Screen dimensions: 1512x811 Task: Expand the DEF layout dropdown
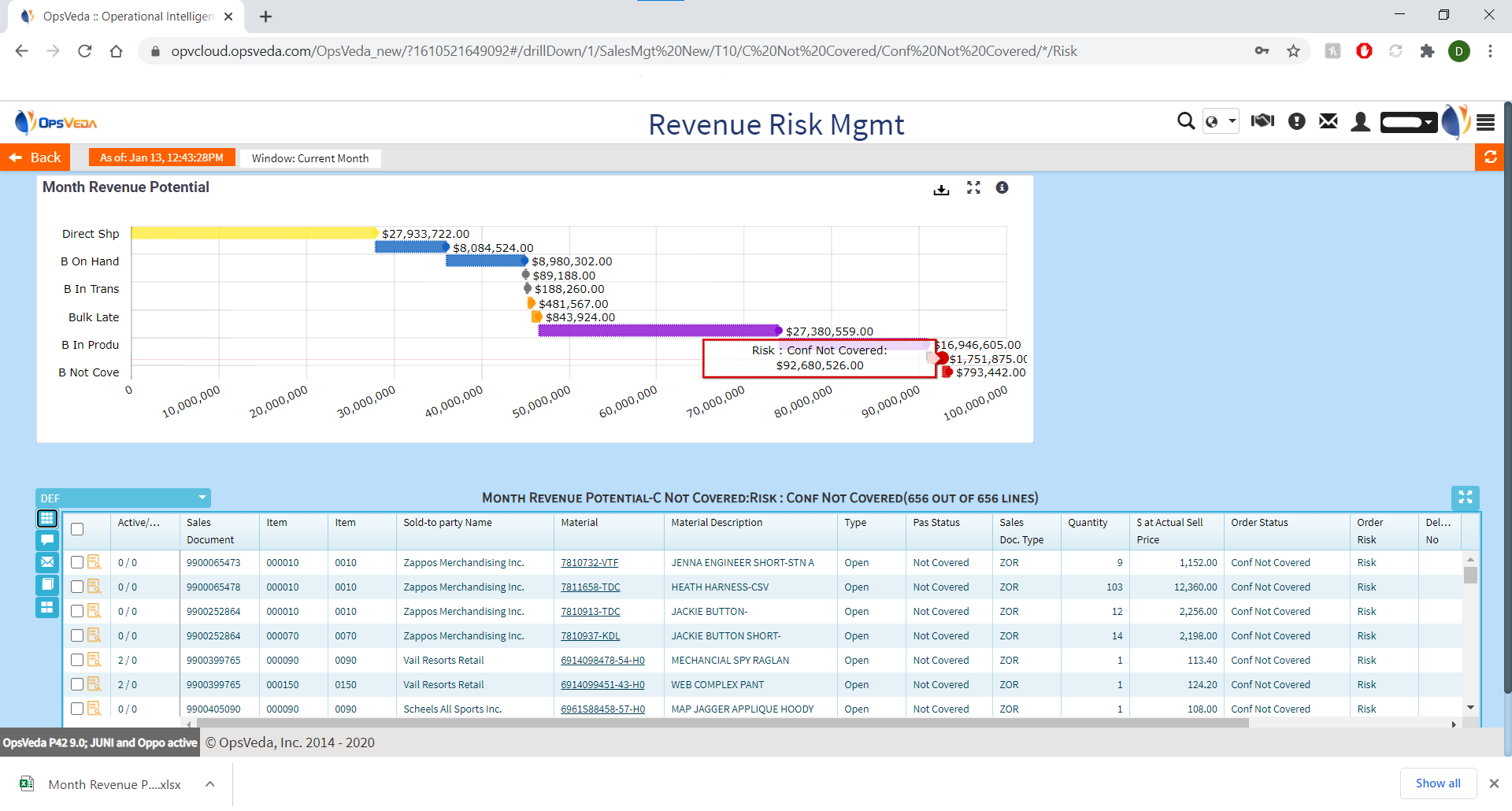pyautogui.click(x=202, y=498)
